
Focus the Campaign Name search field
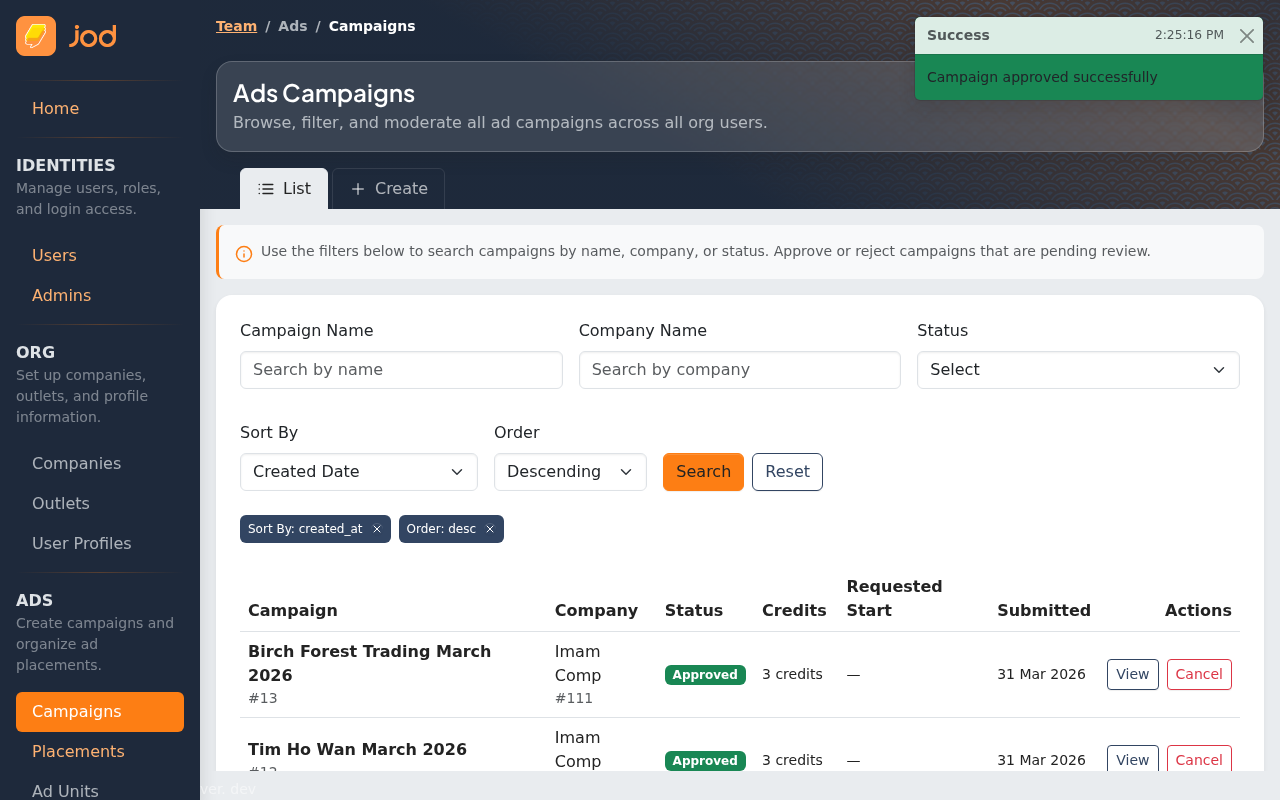click(401, 370)
